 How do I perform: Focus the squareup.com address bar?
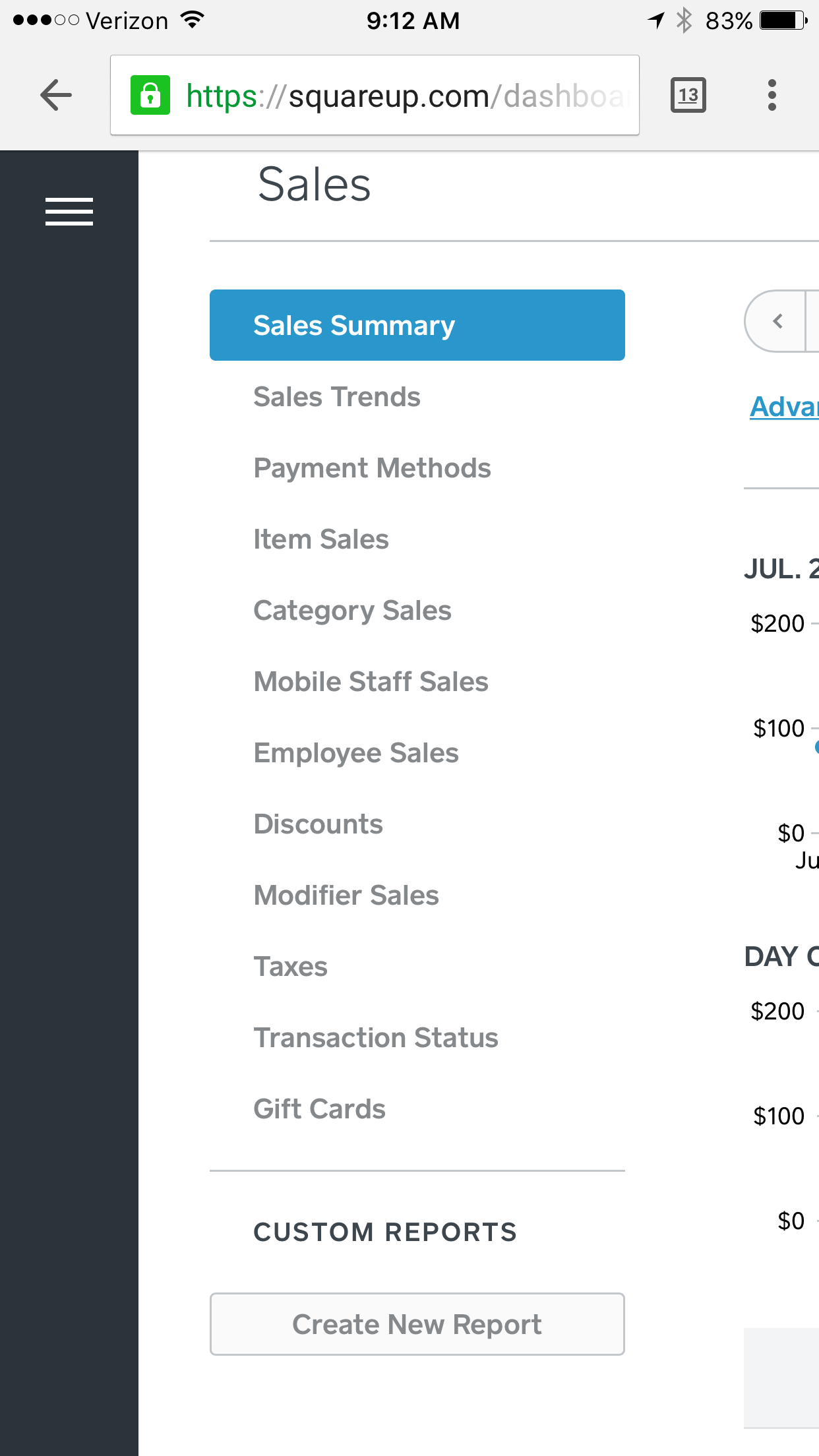click(375, 95)
